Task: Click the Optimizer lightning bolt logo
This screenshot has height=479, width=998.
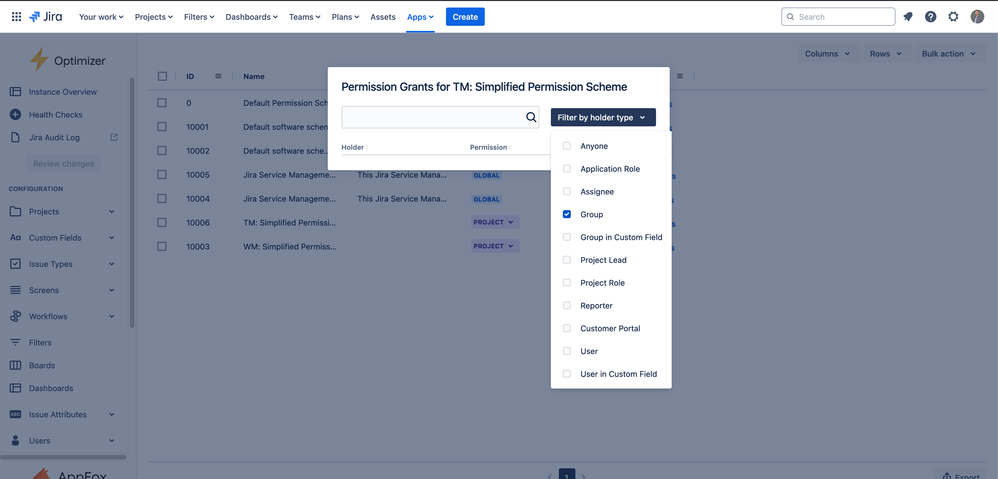Action: tap(39, 60)
